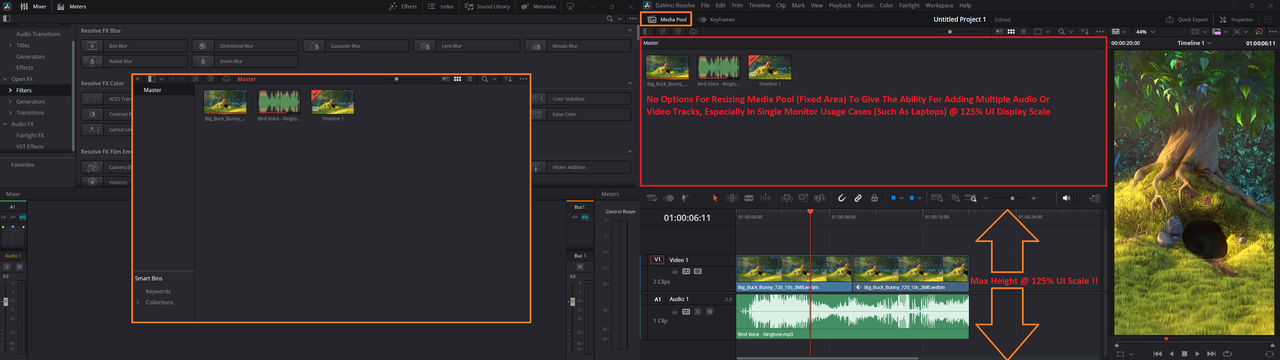Select the Box Blur effect
1280x360 pixels.
pyautogui.click(x=133, y=46)
